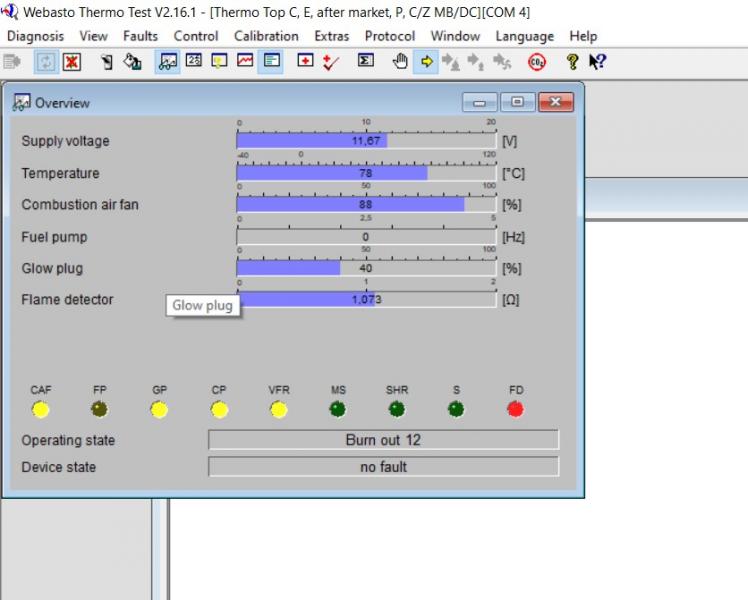Viewport: 748px width, 600px height.
Task: Maximize the Overview window
Action: (x=517, y=102)
